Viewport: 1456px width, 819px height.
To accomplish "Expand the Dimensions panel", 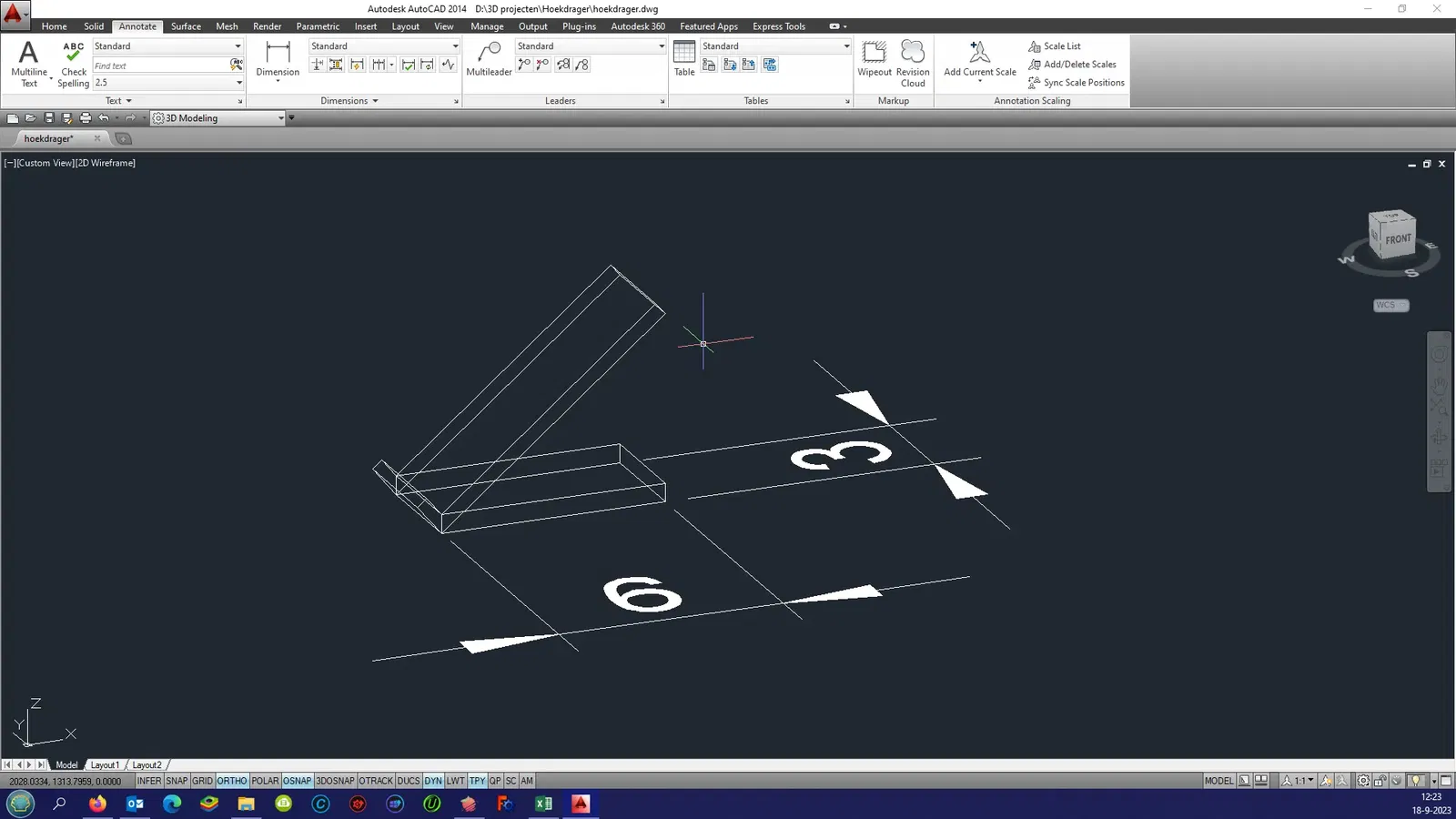I will coord(349,101).
